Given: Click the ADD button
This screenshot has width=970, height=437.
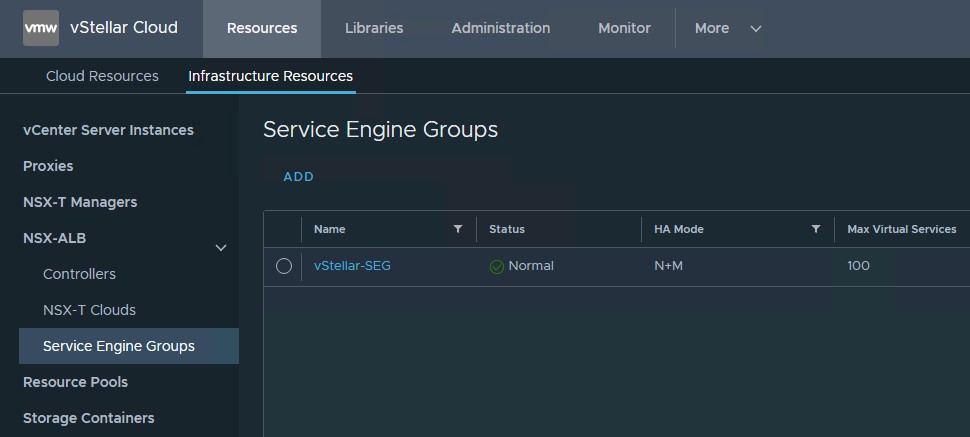Looking at the screenshot, I should (x=298, y=177).
